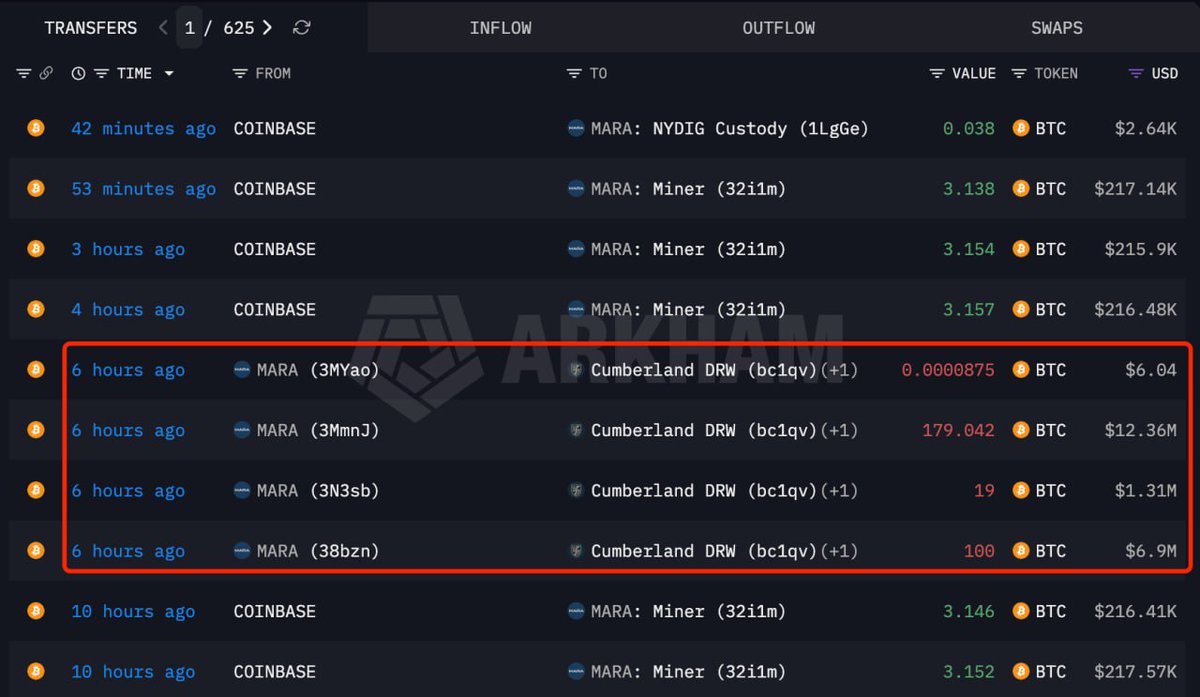The height and width of the screenshot is (697, 1200).
Task: Open the TIME column filter icon
Action: [101, 74]
